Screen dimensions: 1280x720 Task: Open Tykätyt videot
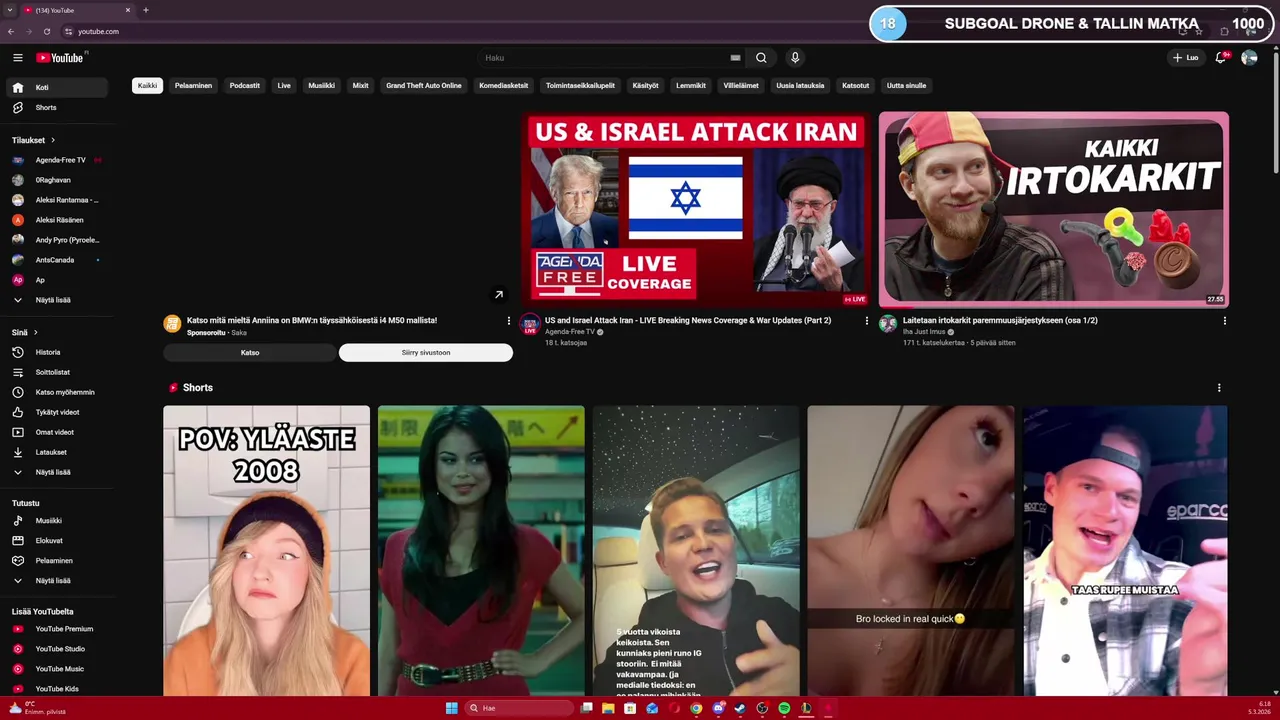[x=55, y=412]
